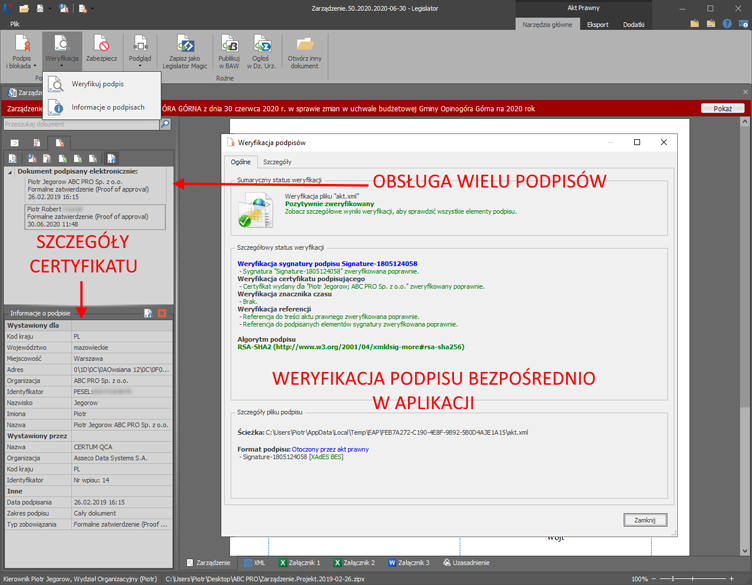Screen dimensions: 752x585
Task: Click the Data podpisania 26.02.2019 16:15 value
Action: (99, 502)
